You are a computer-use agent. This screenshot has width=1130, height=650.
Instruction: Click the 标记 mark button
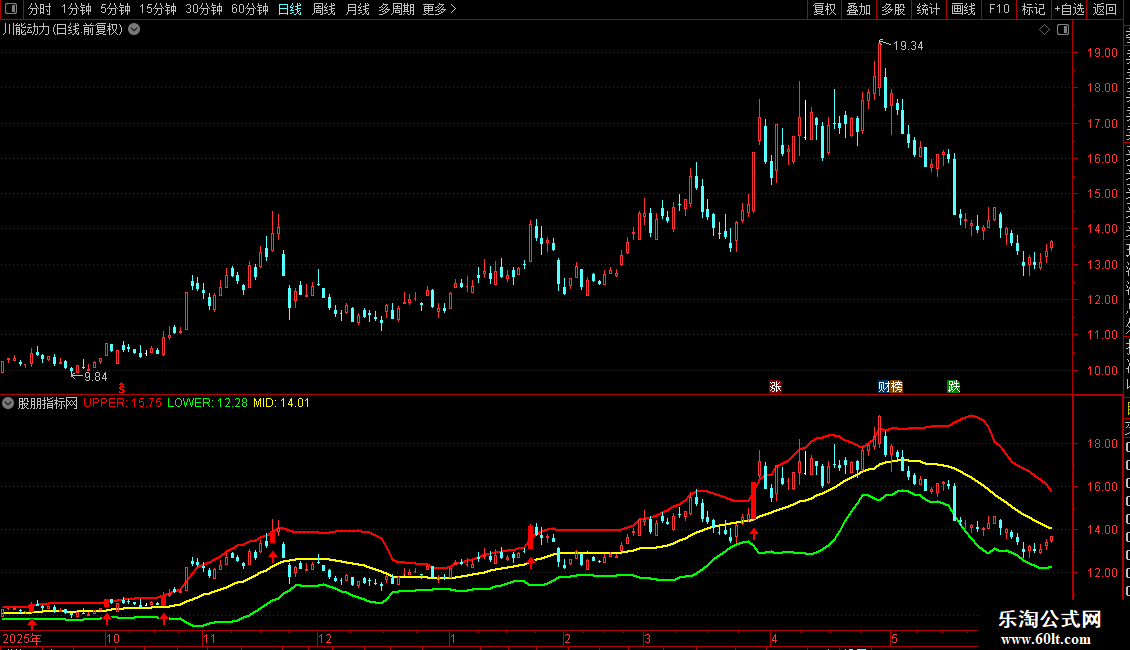[x=1033, y=9]
